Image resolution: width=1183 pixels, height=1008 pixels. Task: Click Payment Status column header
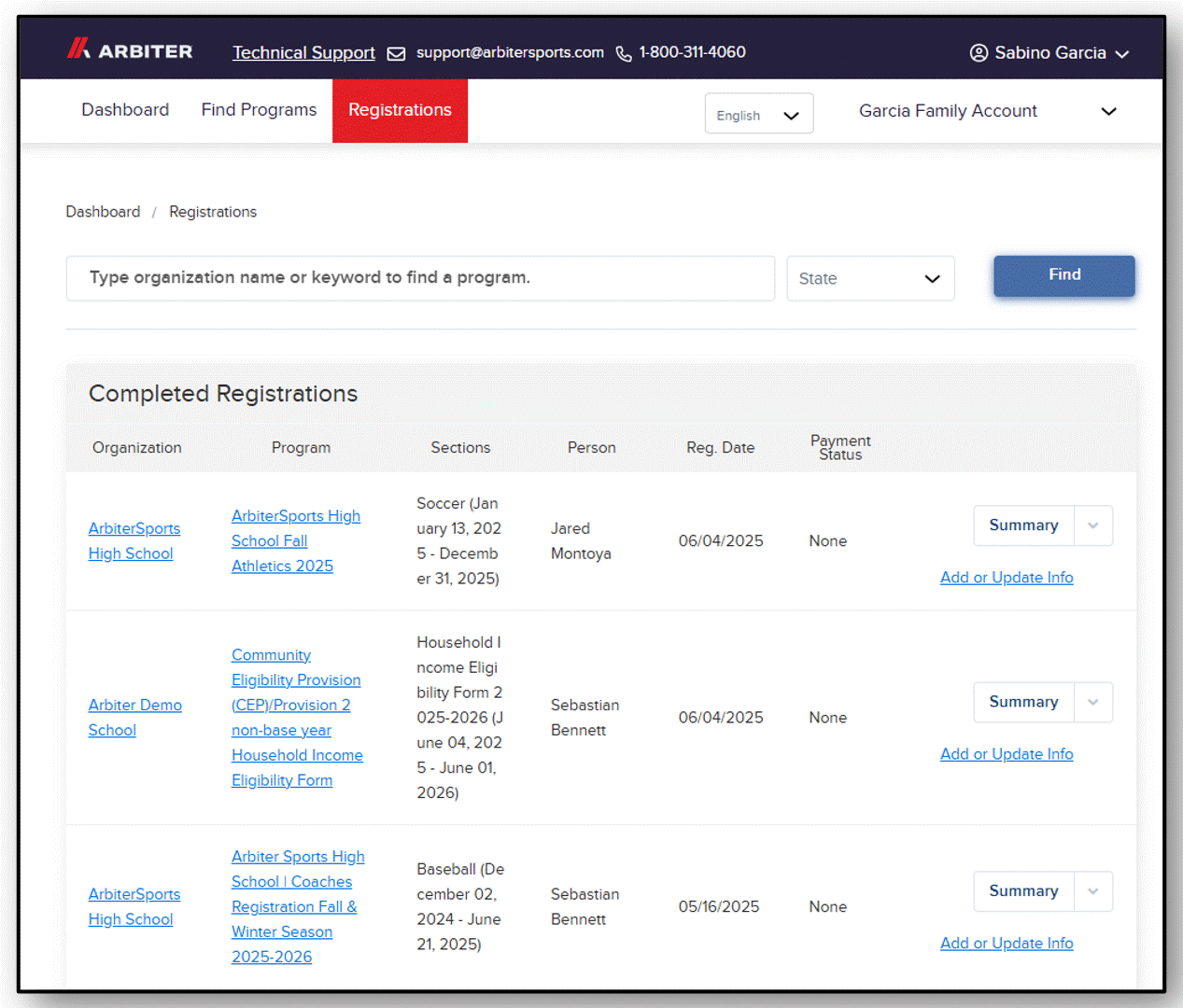click(x=840, y=448)
